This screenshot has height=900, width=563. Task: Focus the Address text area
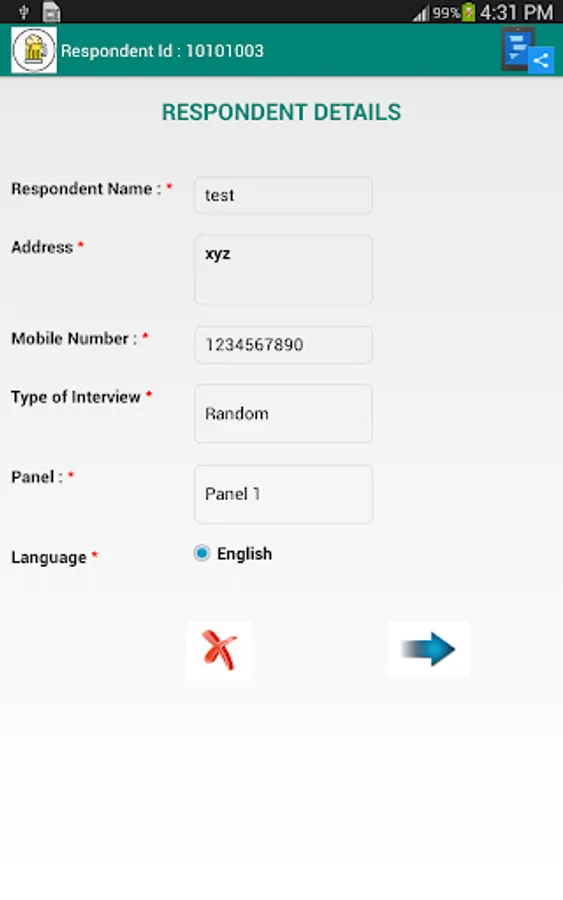(284, 269)
